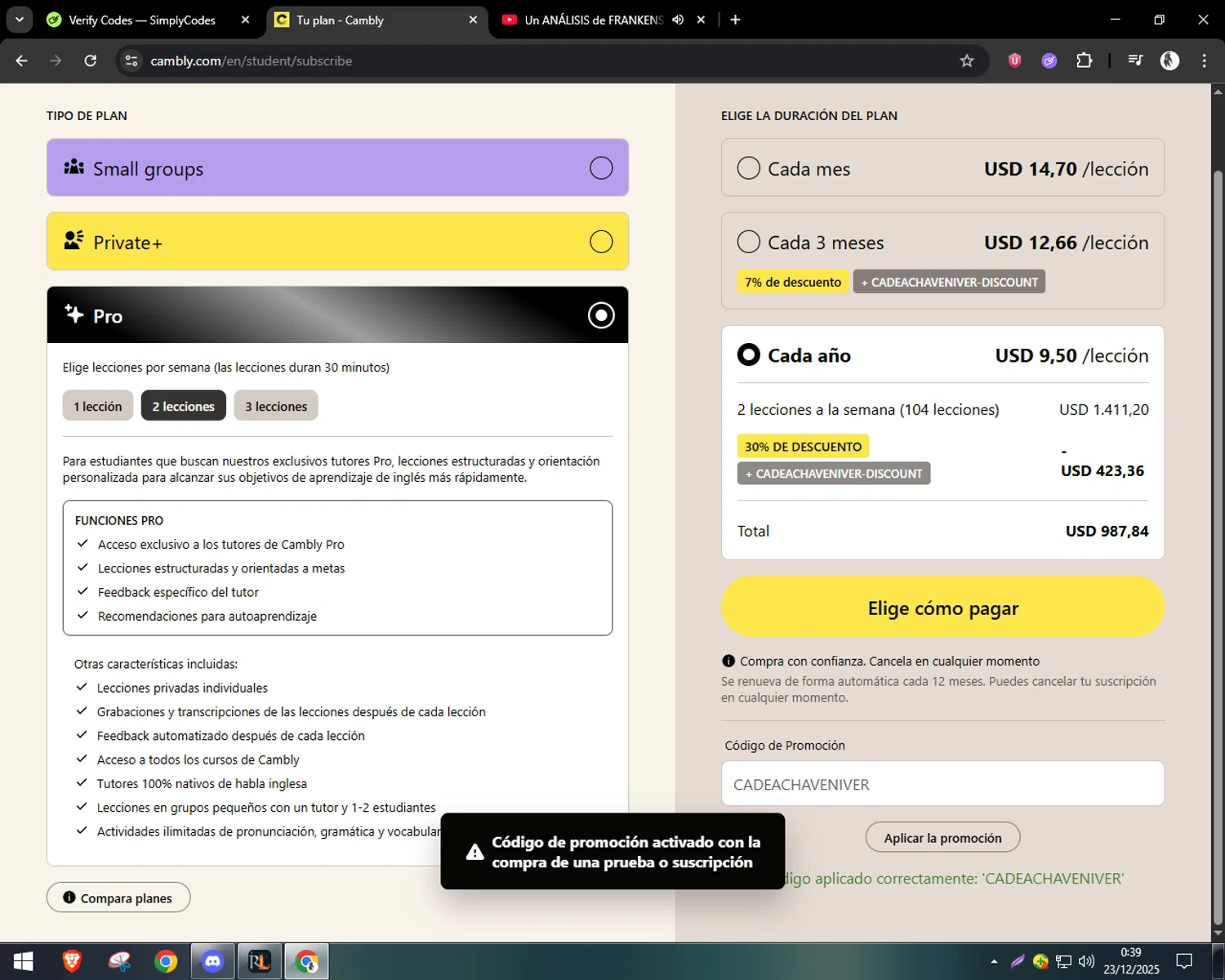The width and height of the screenshot is (1225, 980).
Task: Click the Small groups people icon
Action: (74, 167)
